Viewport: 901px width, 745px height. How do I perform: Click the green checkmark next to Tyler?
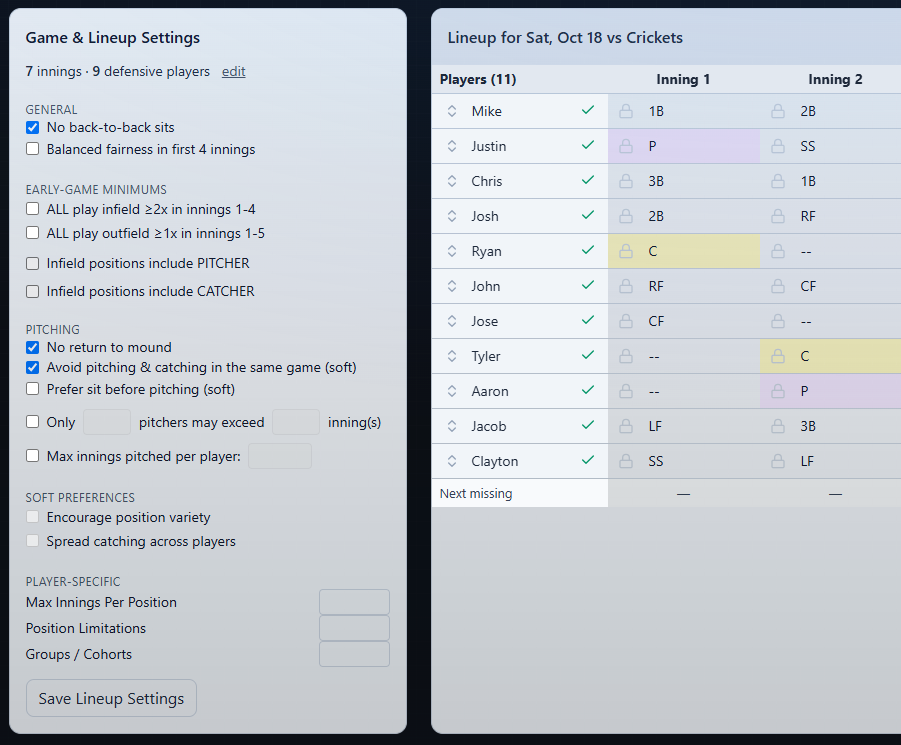587,356
